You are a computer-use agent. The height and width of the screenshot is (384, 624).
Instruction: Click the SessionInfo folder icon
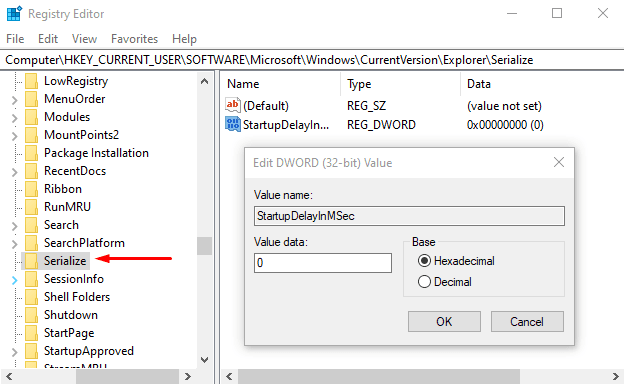(x=31, y=279)
